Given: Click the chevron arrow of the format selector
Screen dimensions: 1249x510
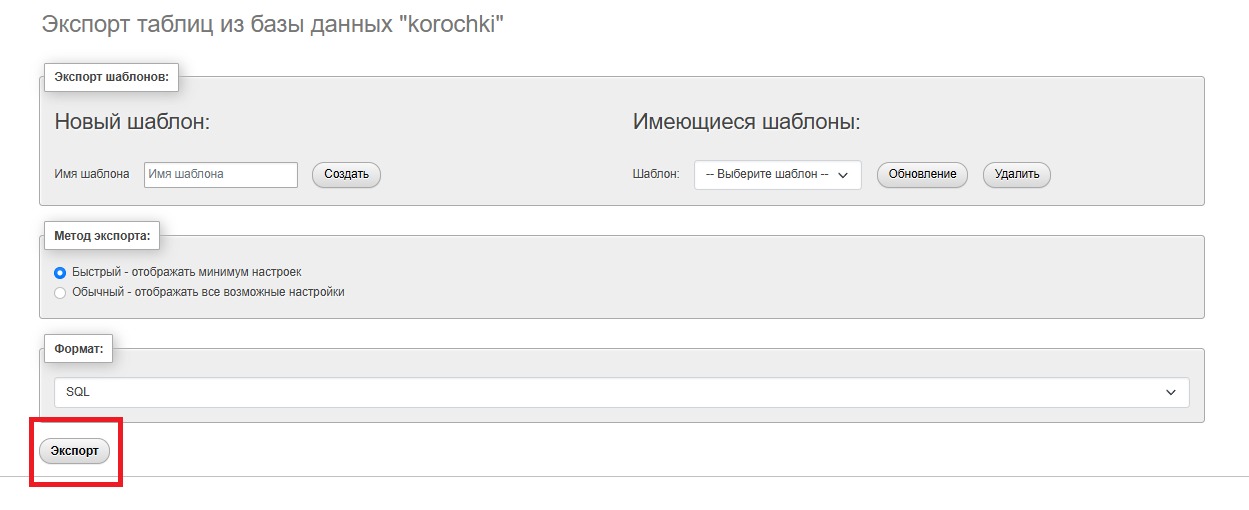Looking at the screenshot, I should pos(1171,393).
